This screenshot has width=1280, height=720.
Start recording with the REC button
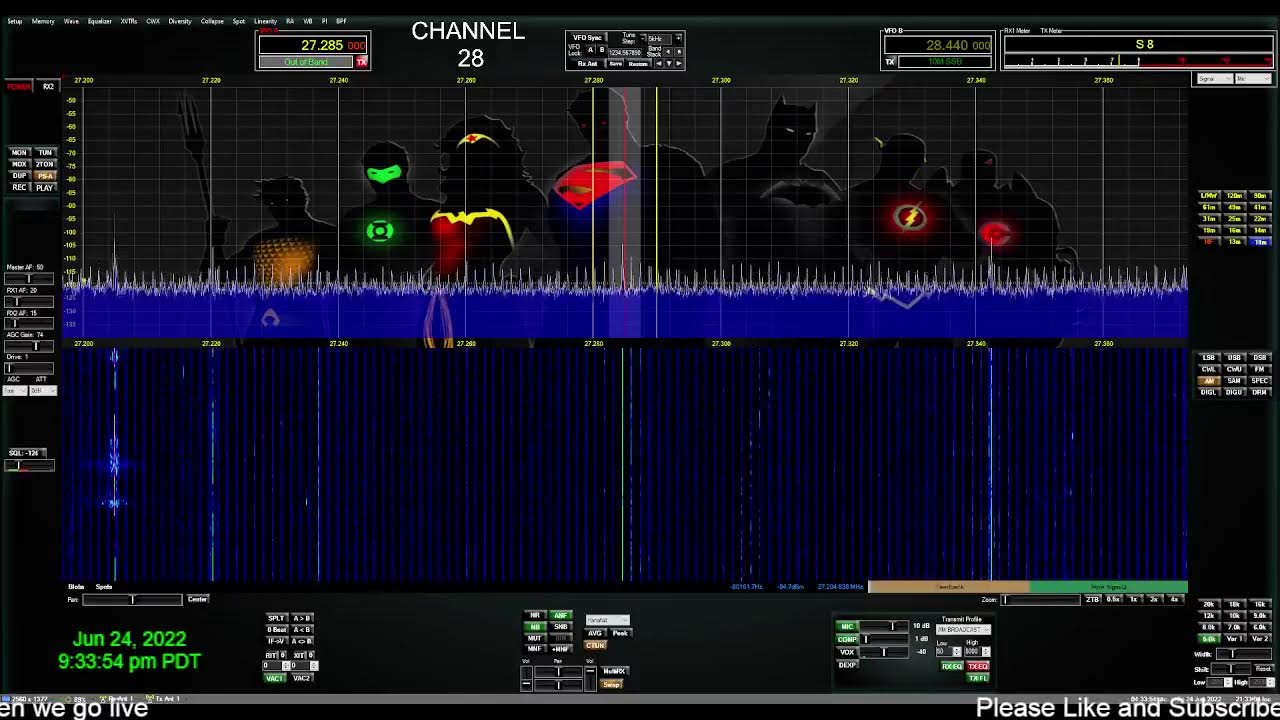[x=19, y=188]
